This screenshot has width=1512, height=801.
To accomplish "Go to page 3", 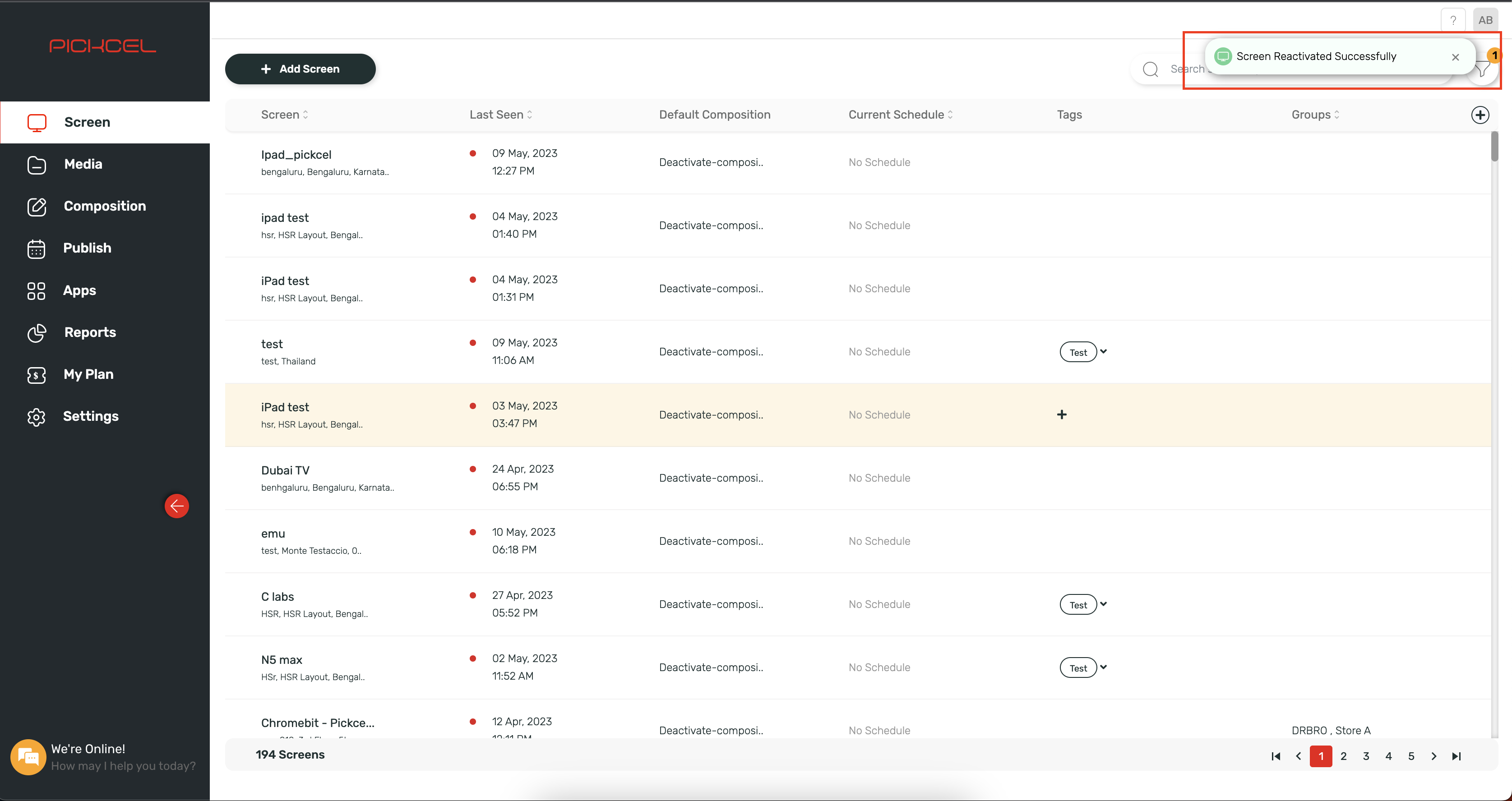I will (x=1366, y=756).
